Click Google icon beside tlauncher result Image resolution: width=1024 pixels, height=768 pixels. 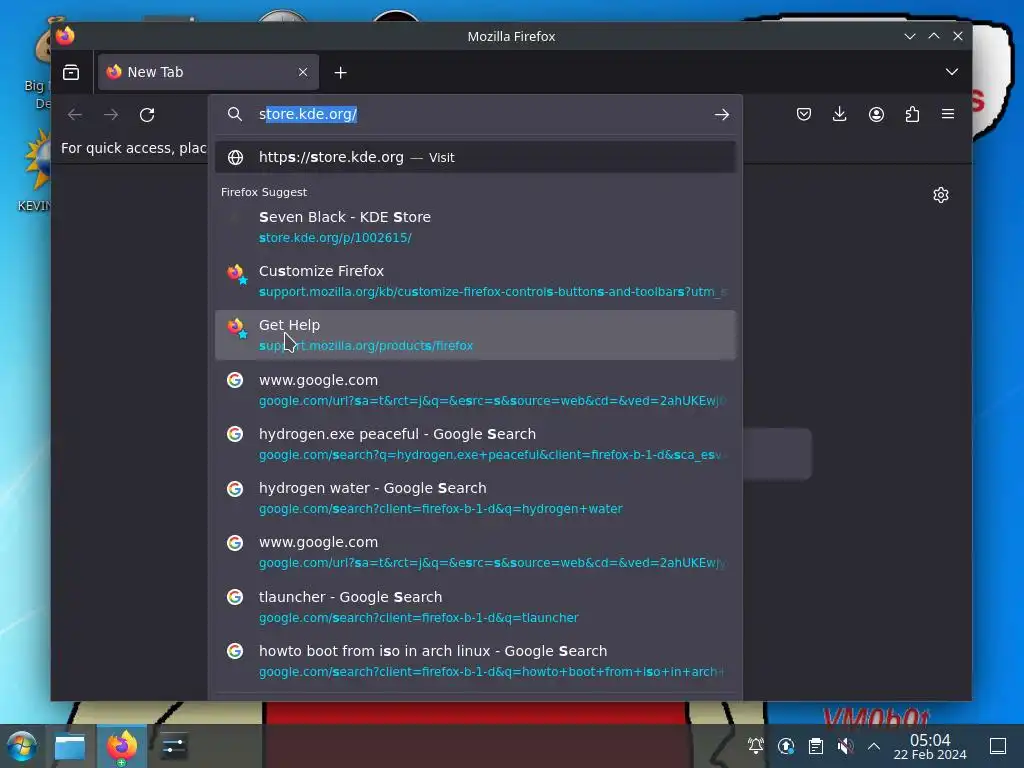235,597
